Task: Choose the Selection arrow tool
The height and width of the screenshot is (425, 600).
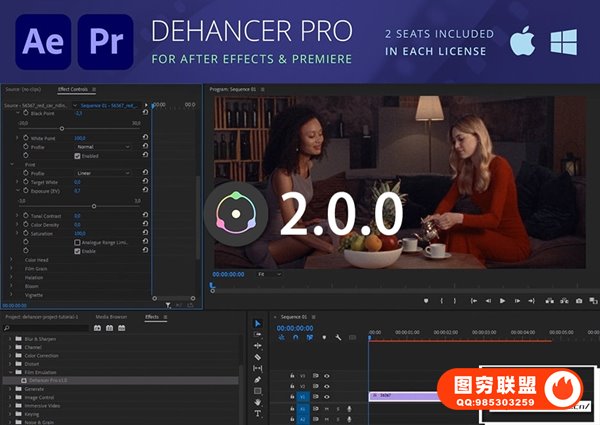Action: [x=257, y=323]
